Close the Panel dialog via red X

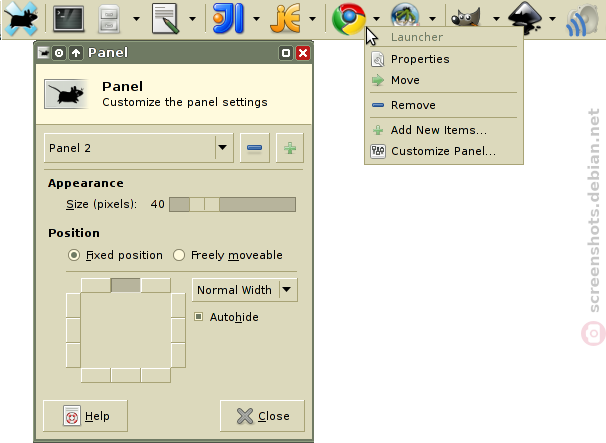pos(303,53)
